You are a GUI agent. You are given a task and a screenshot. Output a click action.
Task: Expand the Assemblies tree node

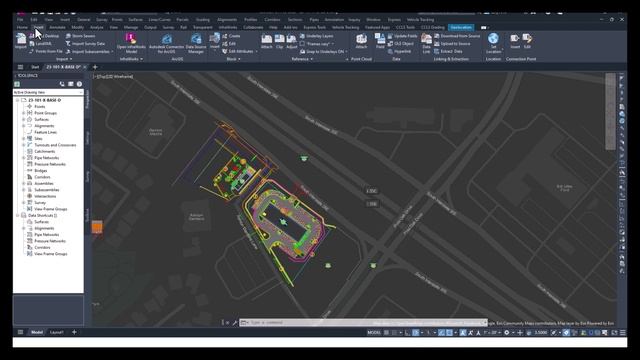(24, 184)
